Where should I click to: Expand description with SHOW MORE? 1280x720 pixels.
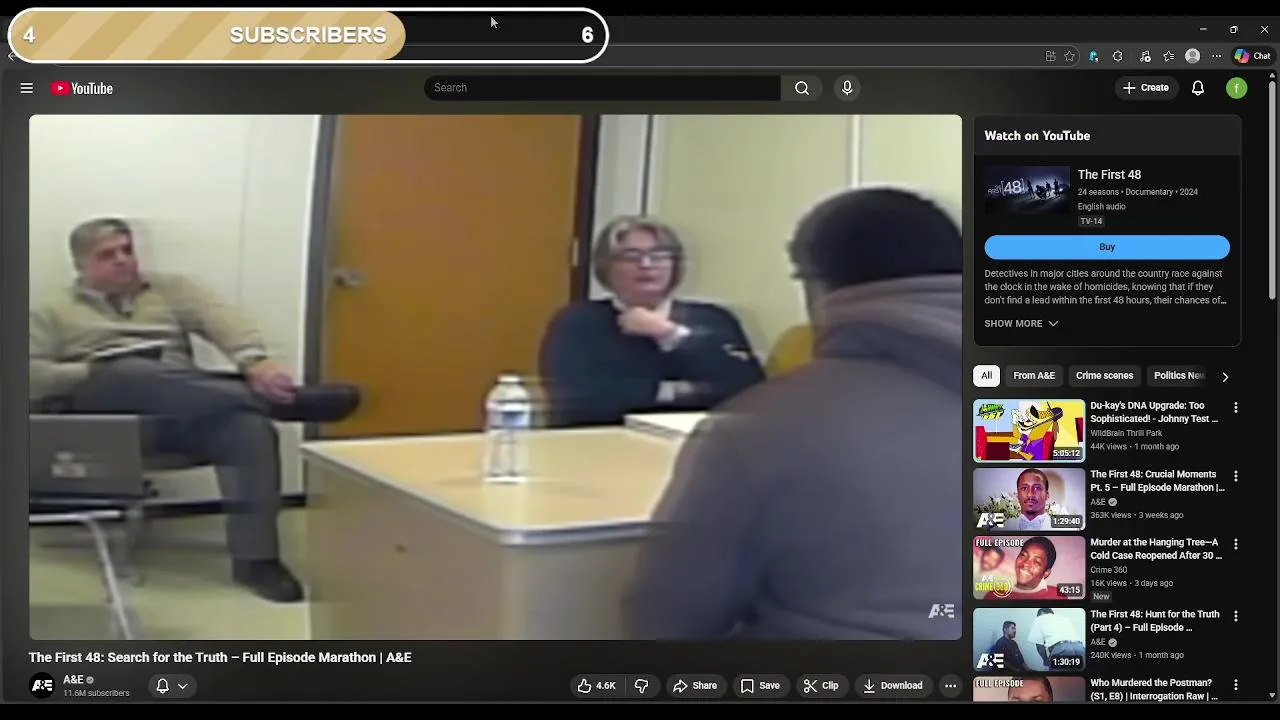[x=1021, y=324]
